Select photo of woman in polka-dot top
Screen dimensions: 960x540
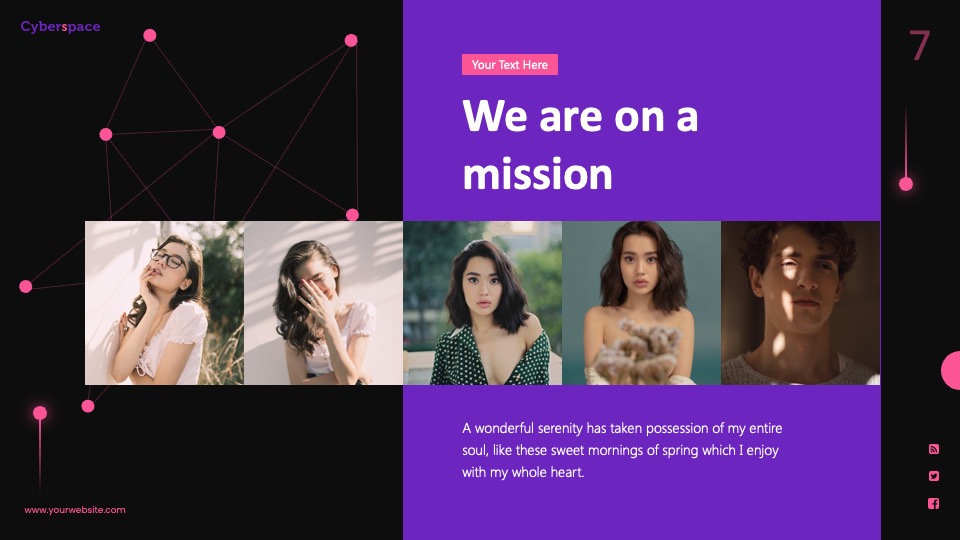click(x=482, y=302)
